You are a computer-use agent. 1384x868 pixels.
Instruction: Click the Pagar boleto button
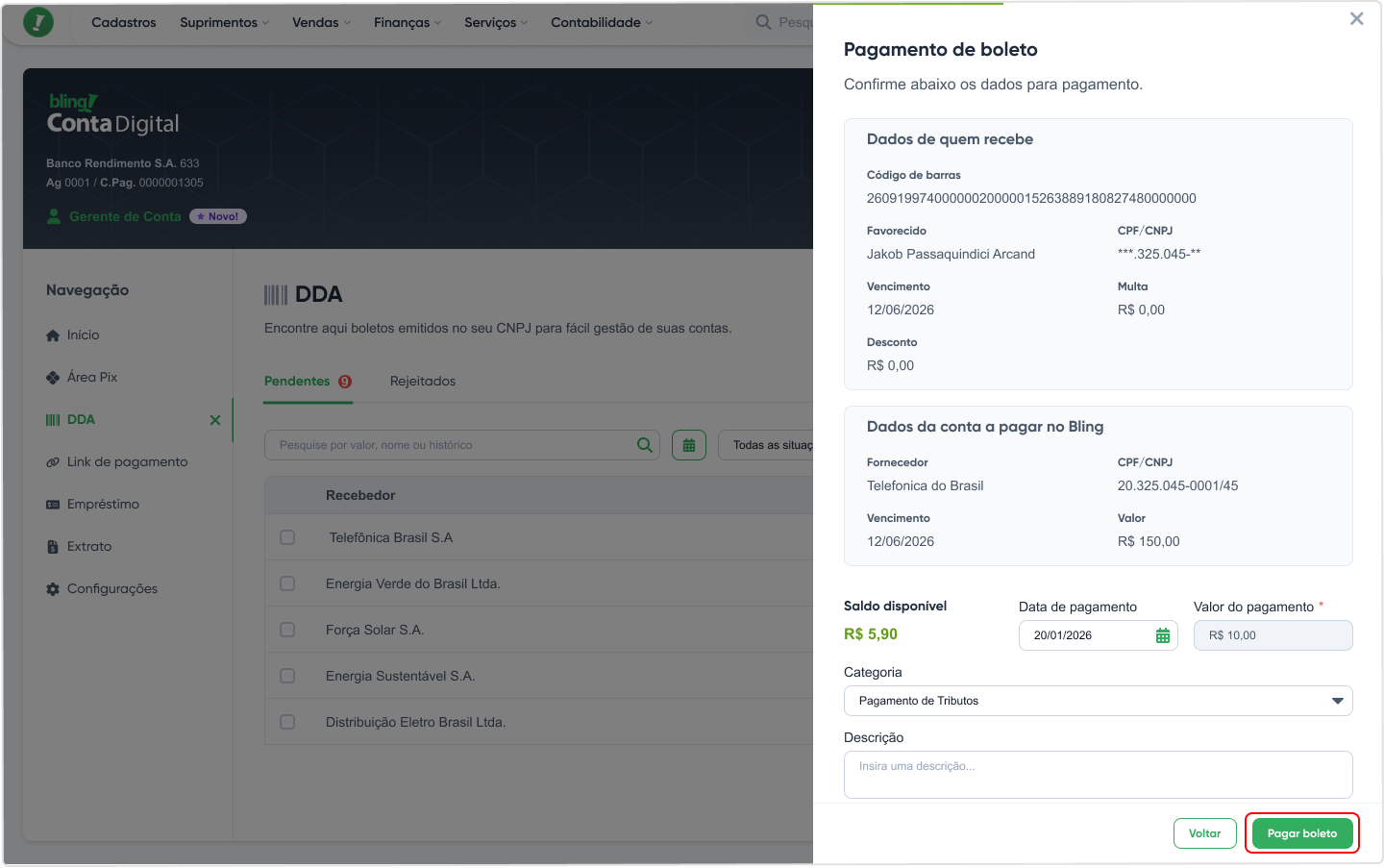coord(1302,833)
